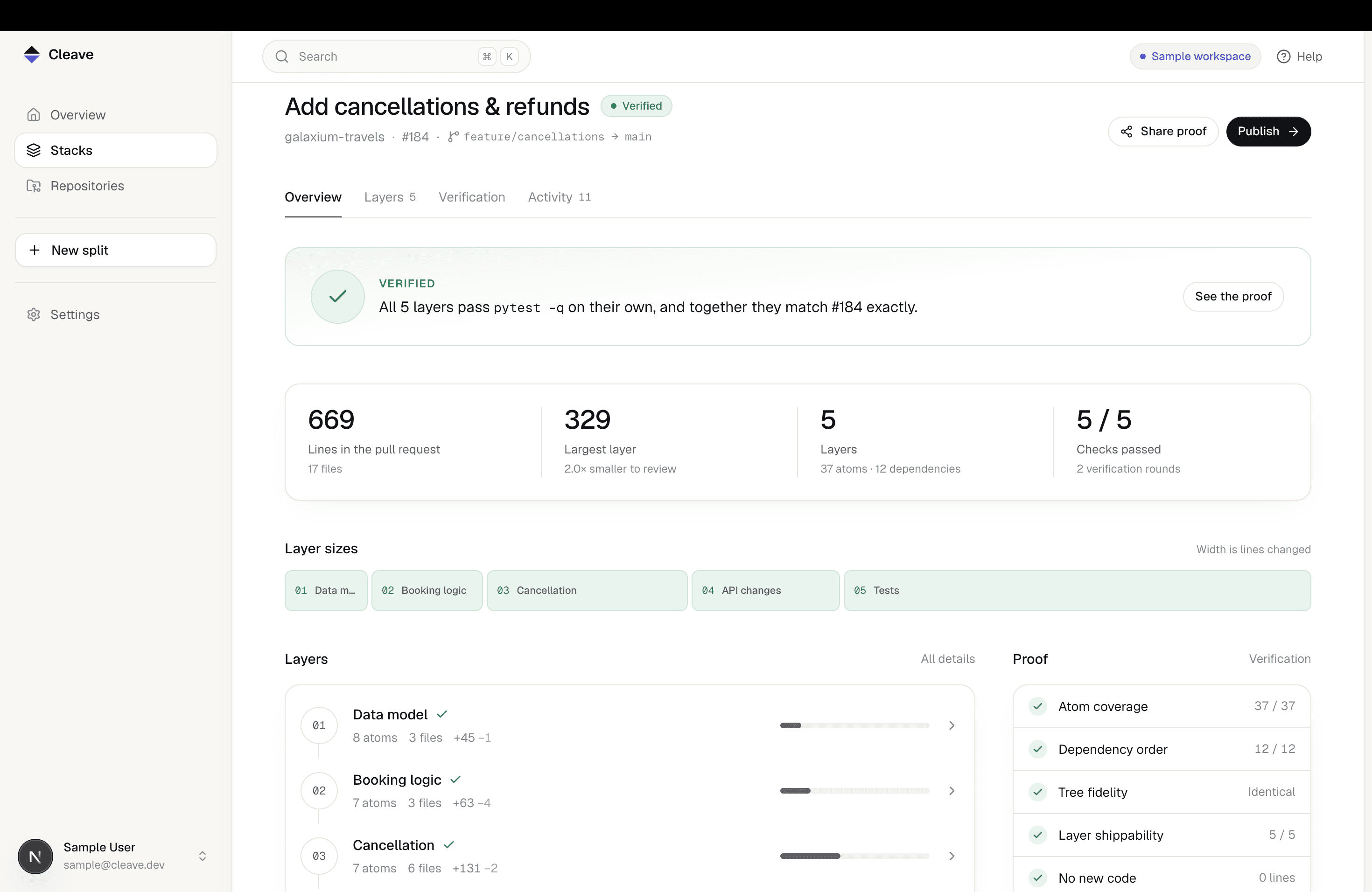The height and width of the screenshot is (892, 1372).
Task: Click the Cancellation progress bar
Action: click(854, 856)
